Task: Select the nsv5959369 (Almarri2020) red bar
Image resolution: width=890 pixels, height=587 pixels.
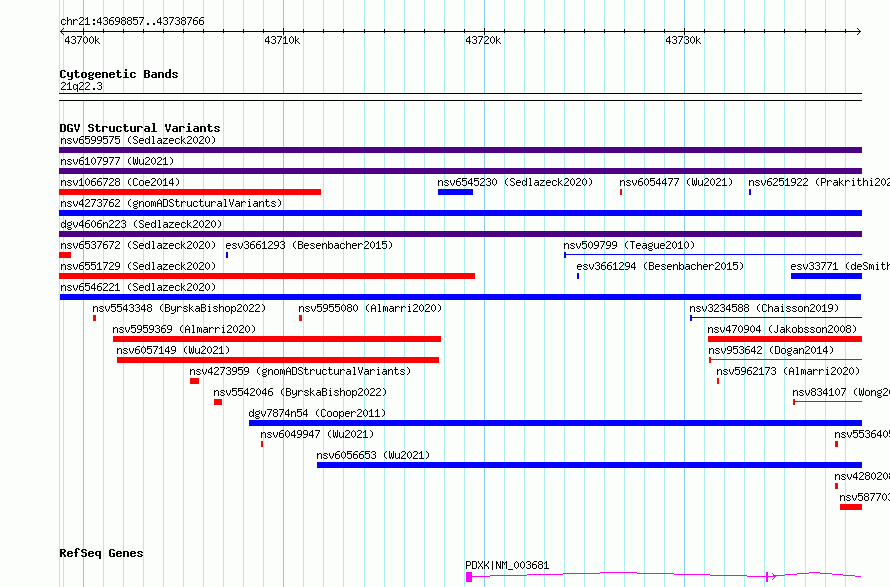Action: tap(277, 339)
